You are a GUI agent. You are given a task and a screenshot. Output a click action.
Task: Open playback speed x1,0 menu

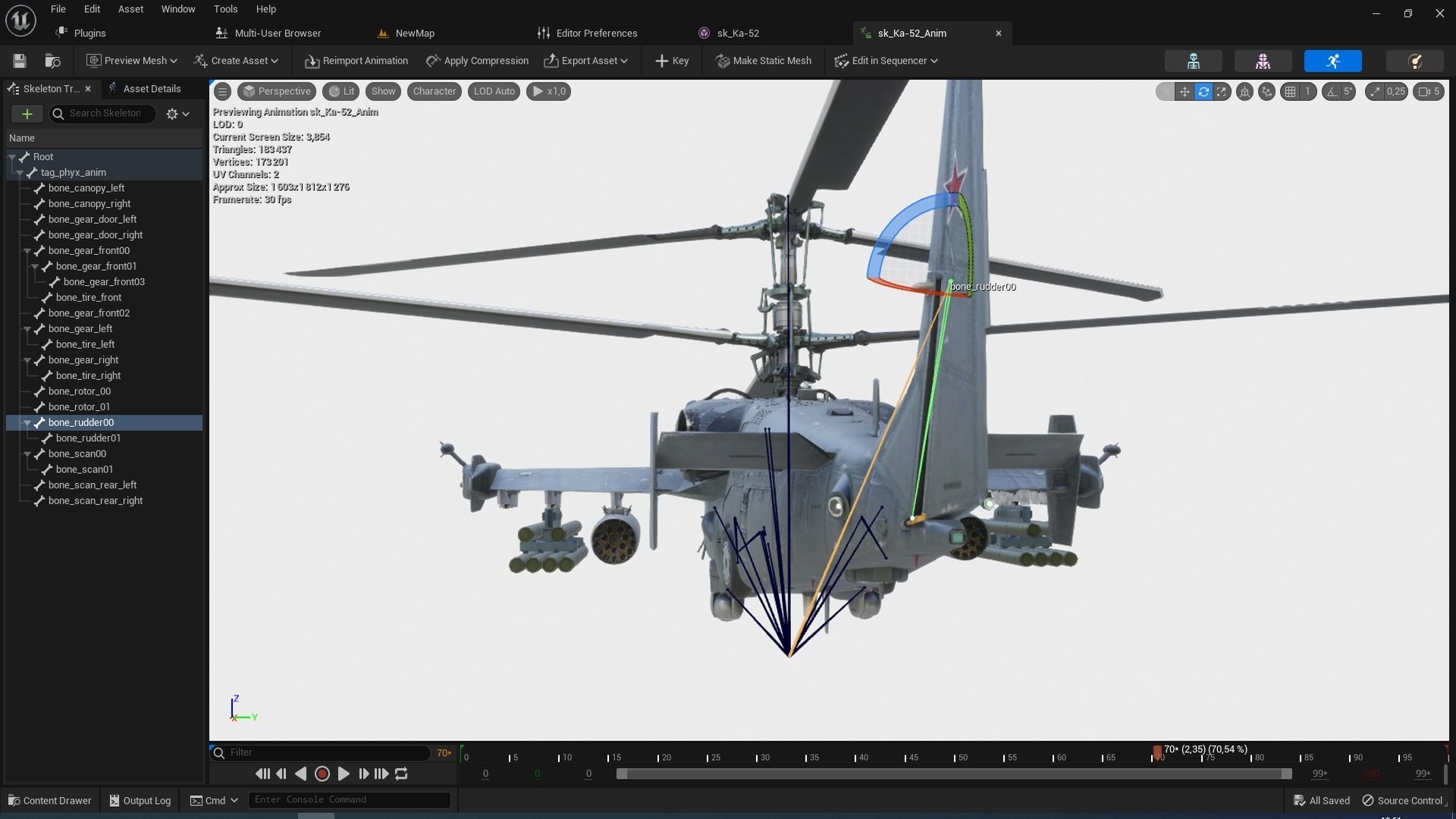click(x=548, y=91)
